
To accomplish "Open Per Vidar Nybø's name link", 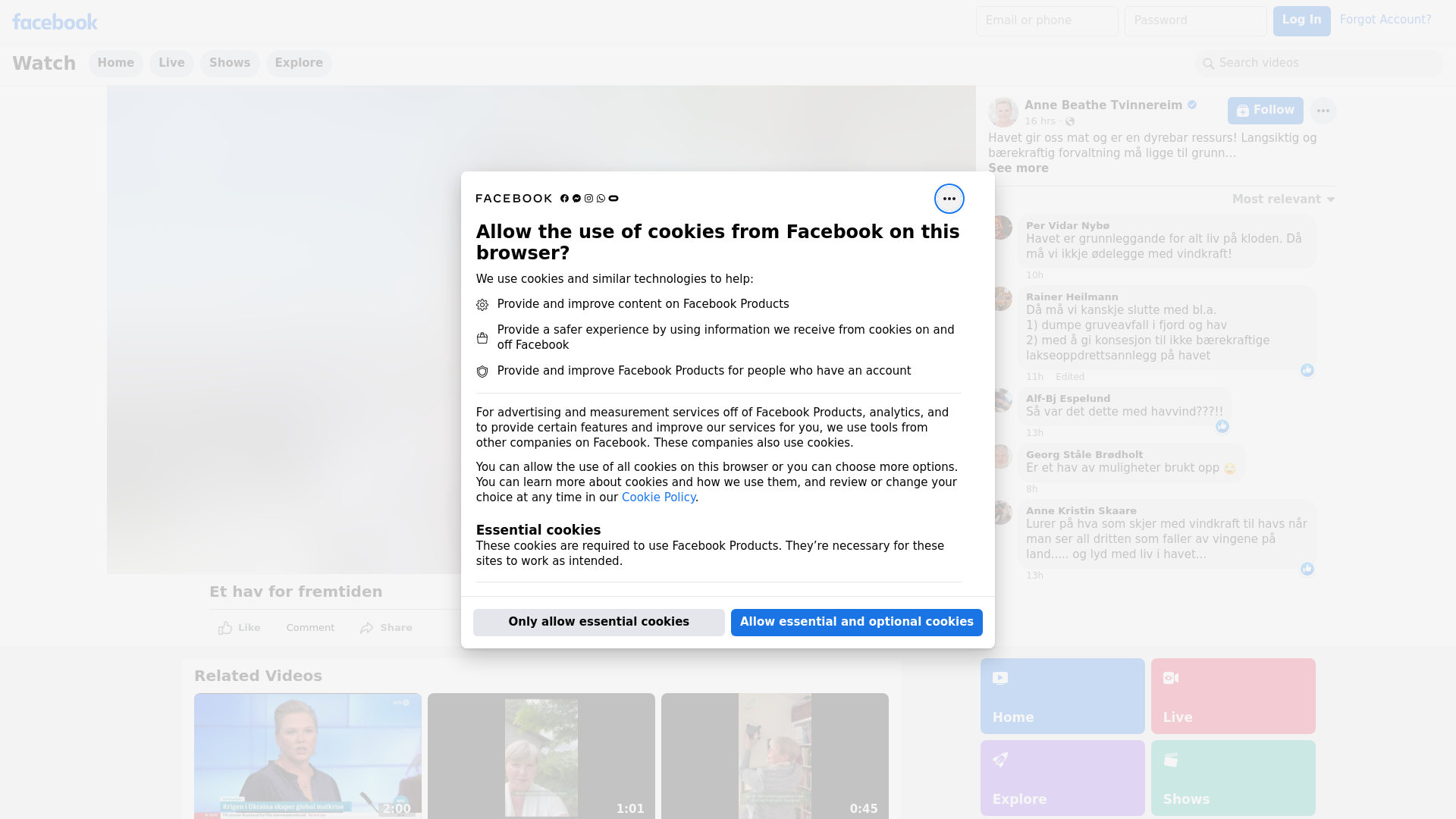I will tap(1068, 226).
